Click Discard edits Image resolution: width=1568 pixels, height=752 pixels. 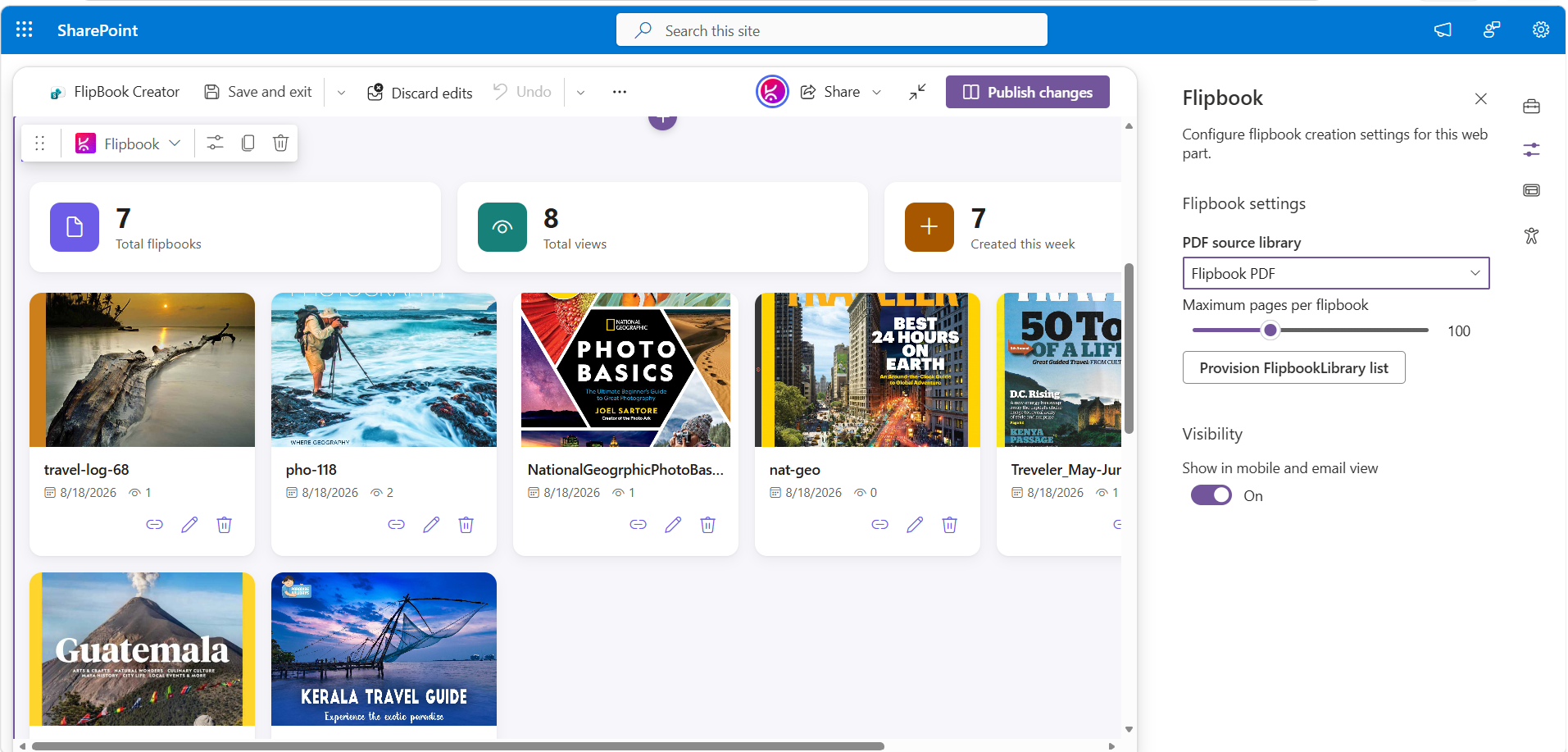point(420,93)
